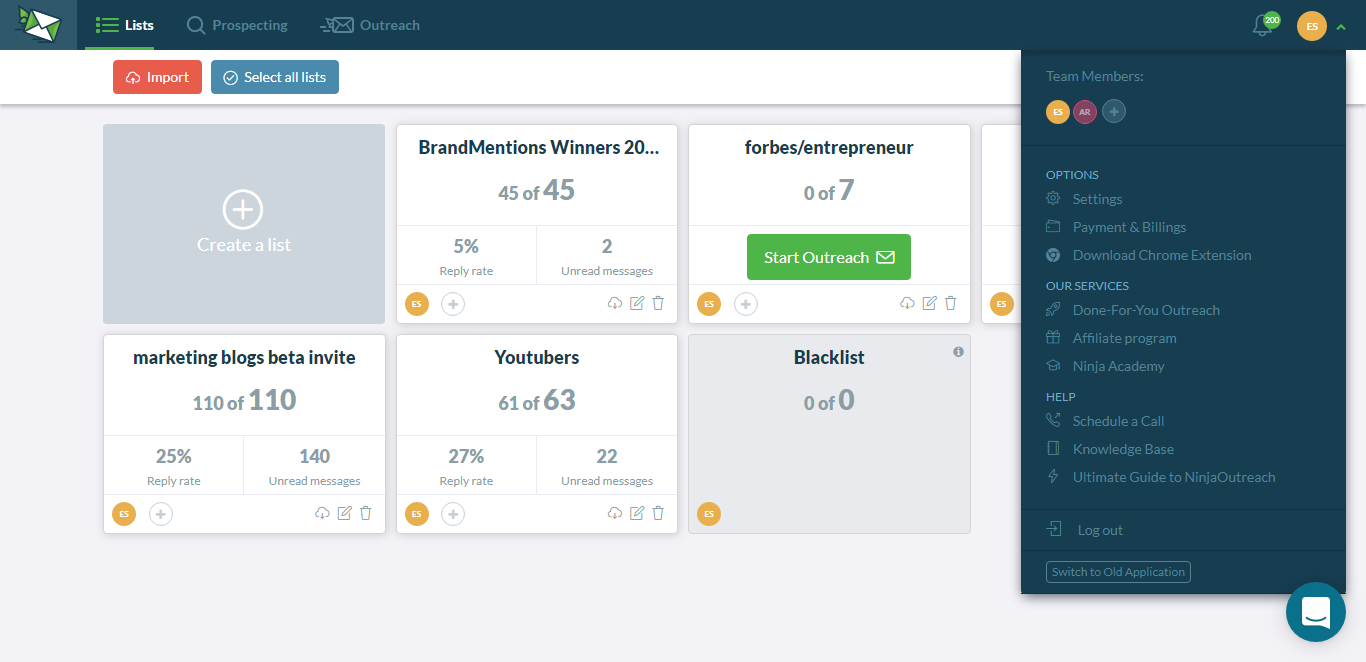
Task: Delete trash icon on Youtubers card
Action: pyautogui.click(x=658, y=513)
